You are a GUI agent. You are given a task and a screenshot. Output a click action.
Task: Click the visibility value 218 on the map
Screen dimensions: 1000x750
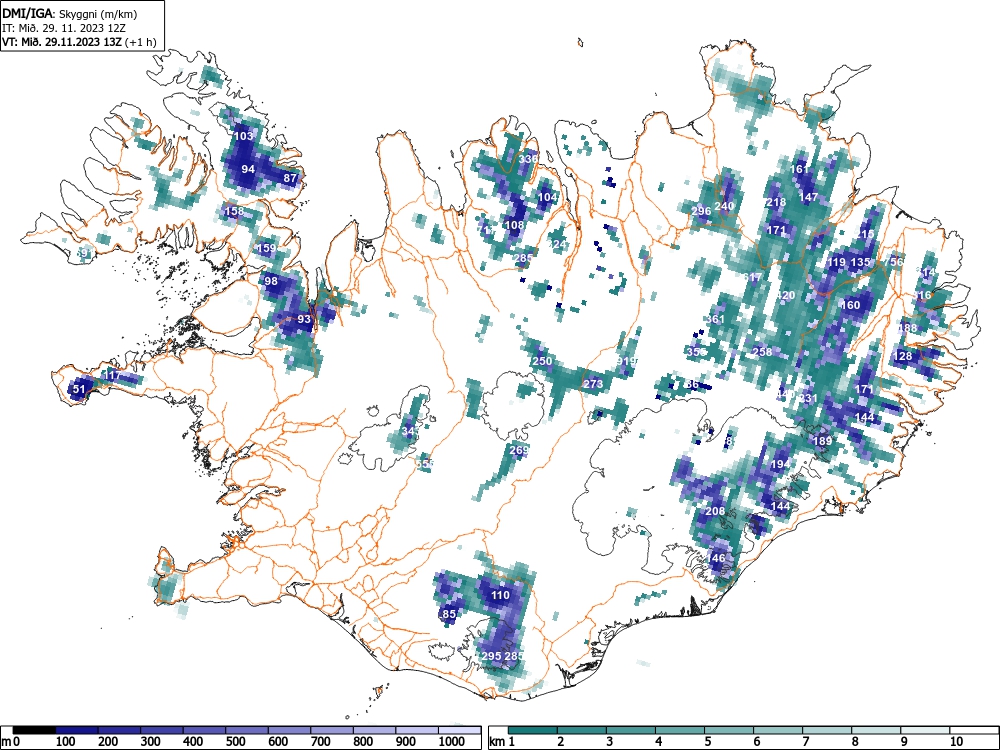point(776,202)
